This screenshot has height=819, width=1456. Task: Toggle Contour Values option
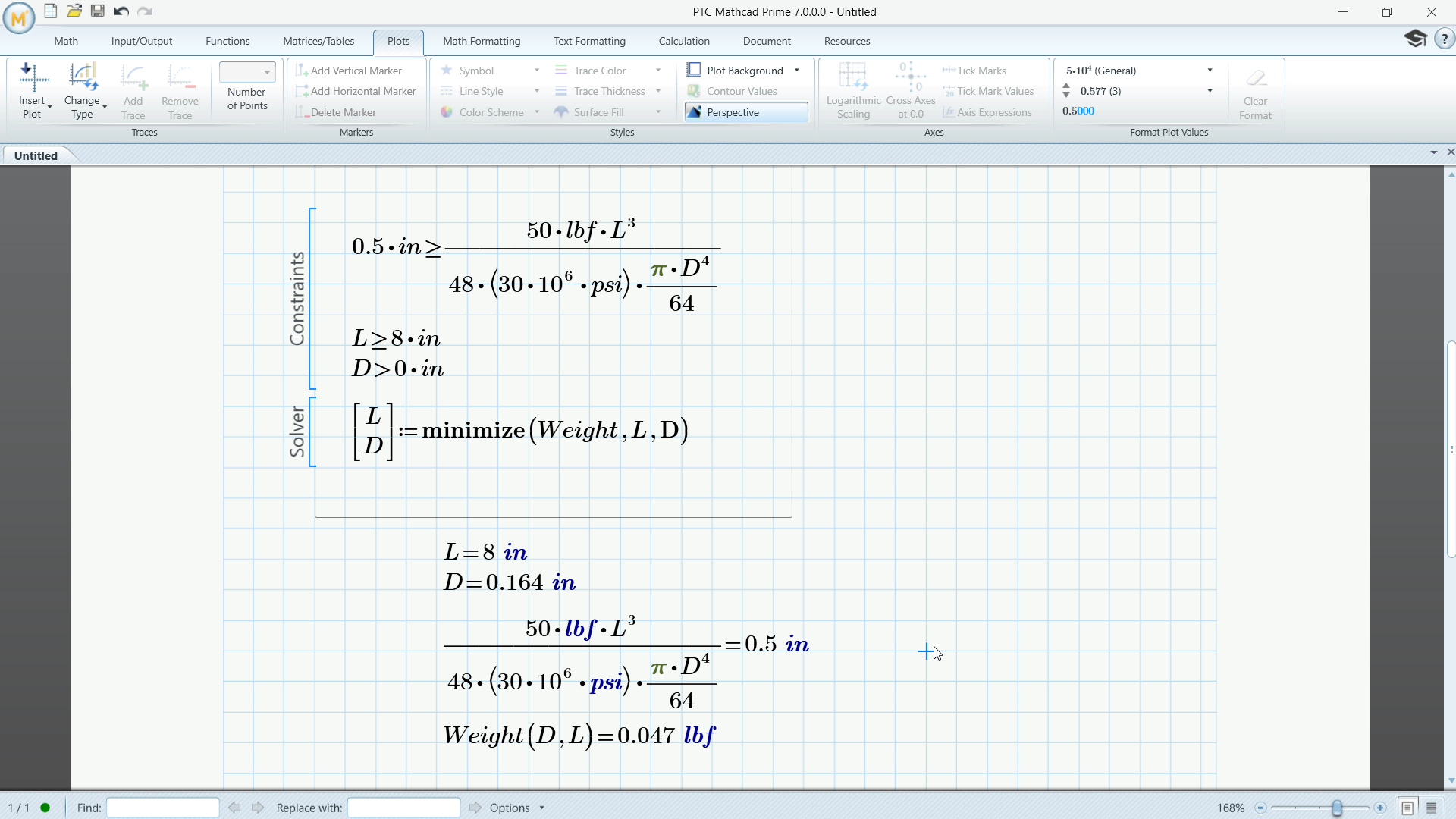tap(732, 91)
